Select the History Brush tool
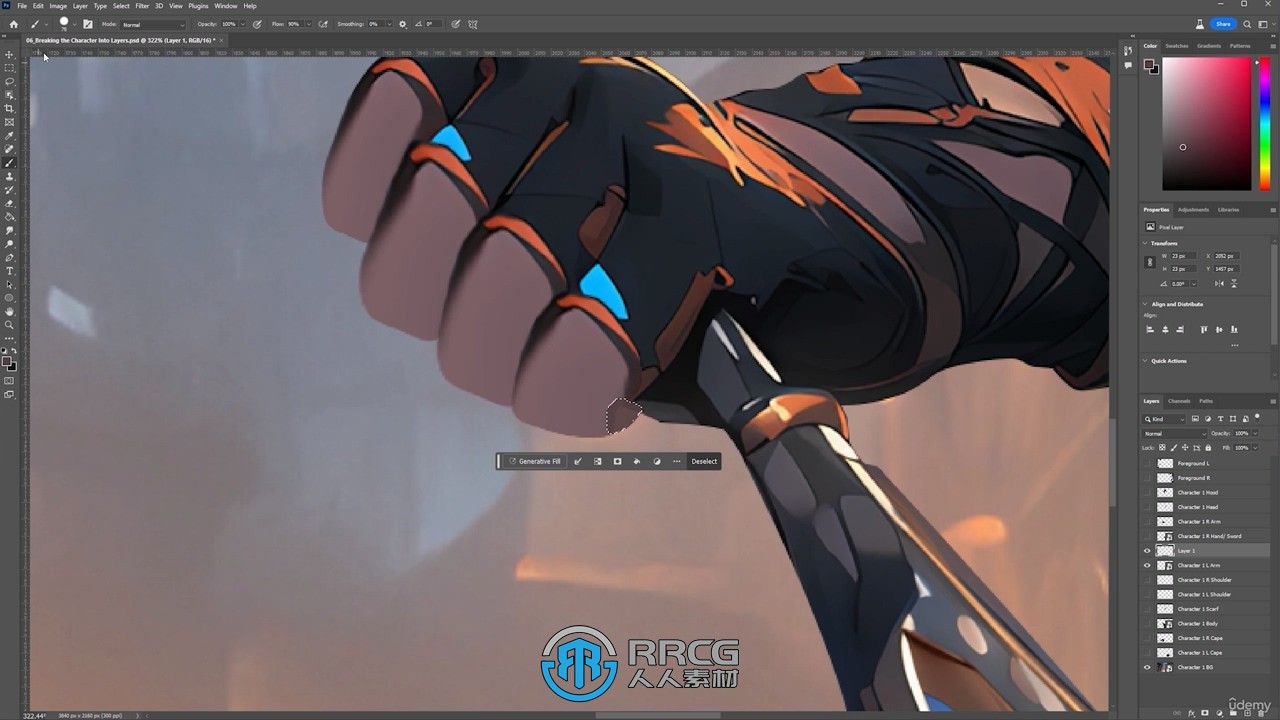 [x=10, y=189]
